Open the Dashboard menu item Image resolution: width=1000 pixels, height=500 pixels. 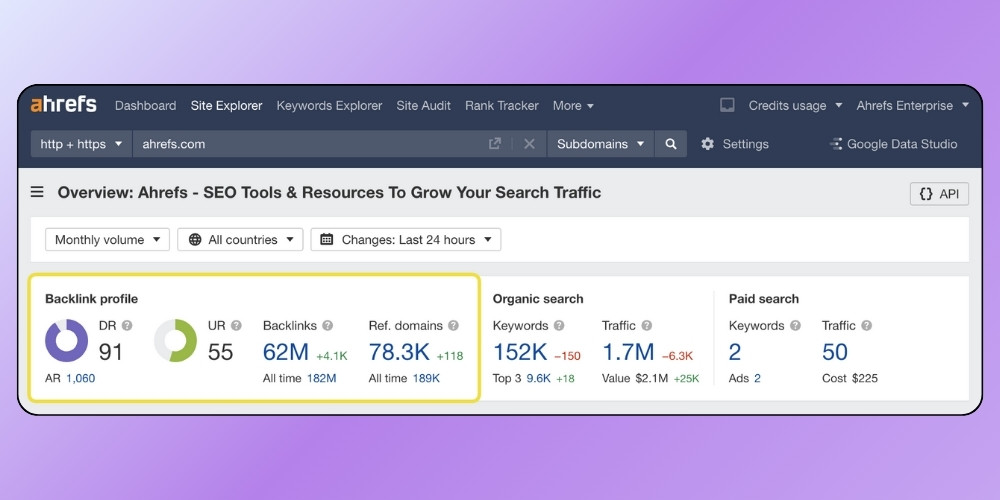145,106
